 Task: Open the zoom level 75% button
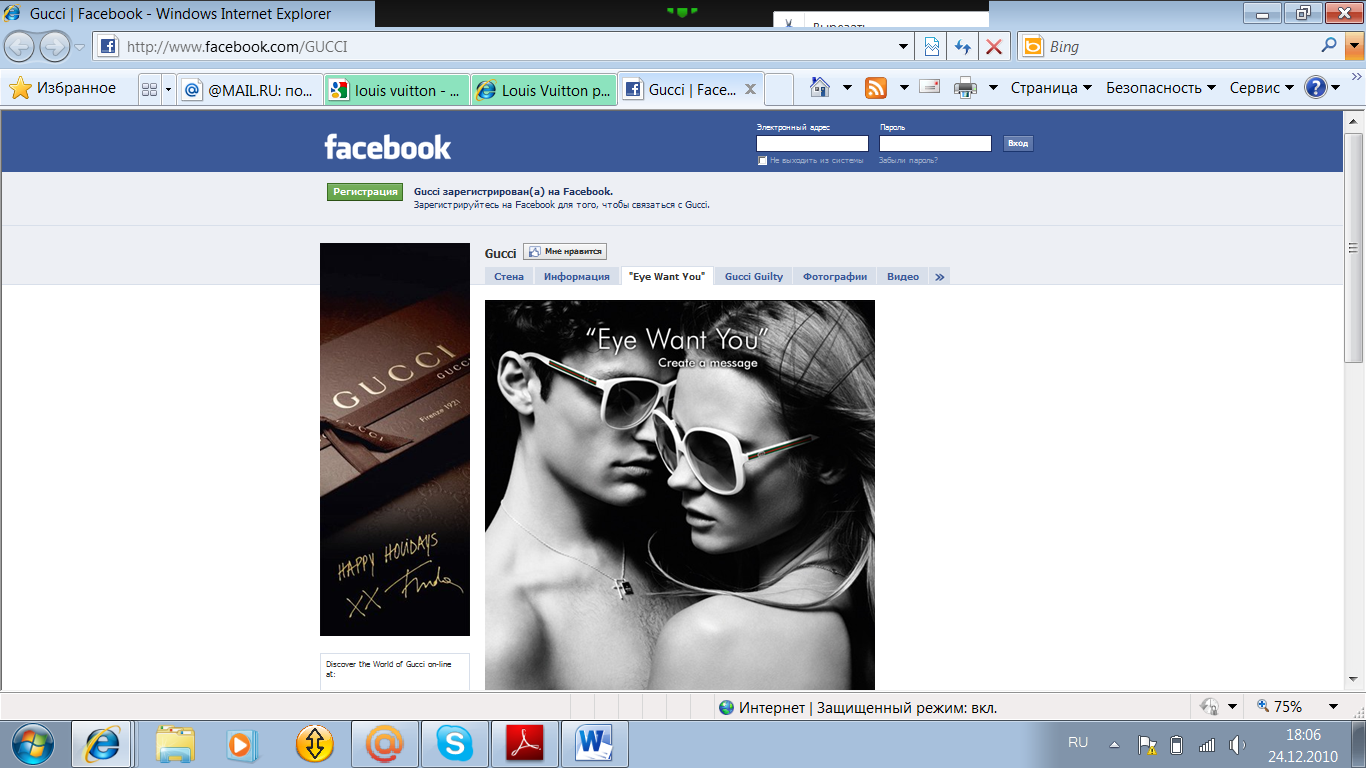point(1280,707)
